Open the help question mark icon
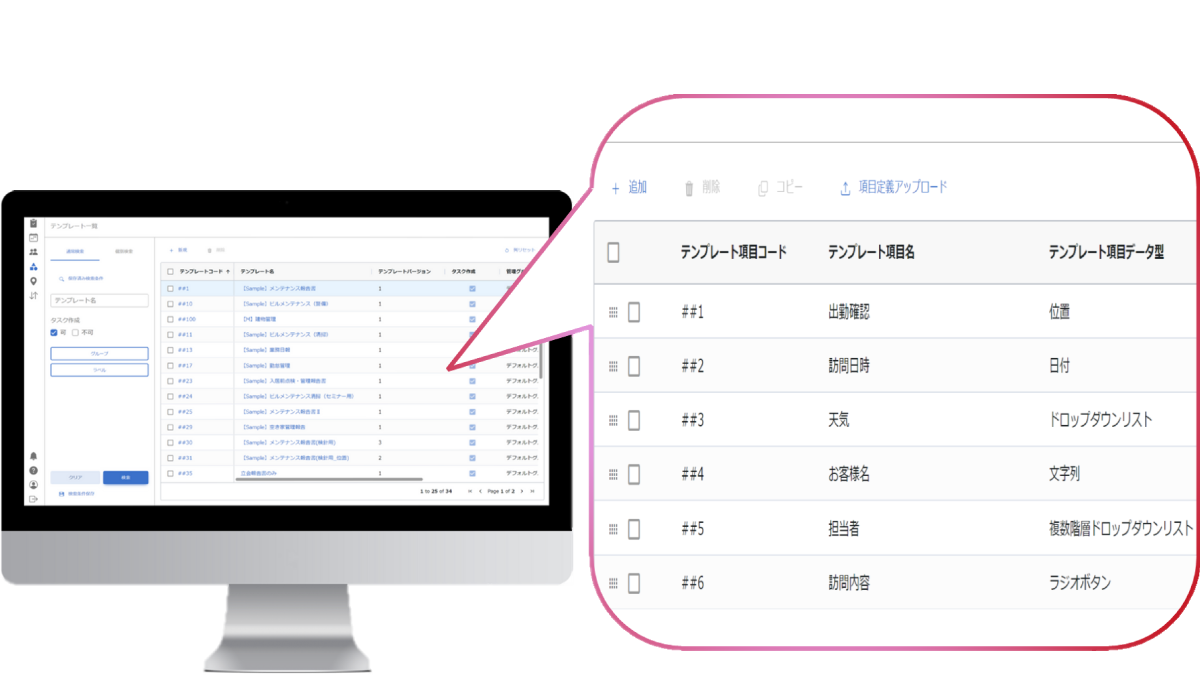Viewport: 1200px width, 675px height. [33, 470]
